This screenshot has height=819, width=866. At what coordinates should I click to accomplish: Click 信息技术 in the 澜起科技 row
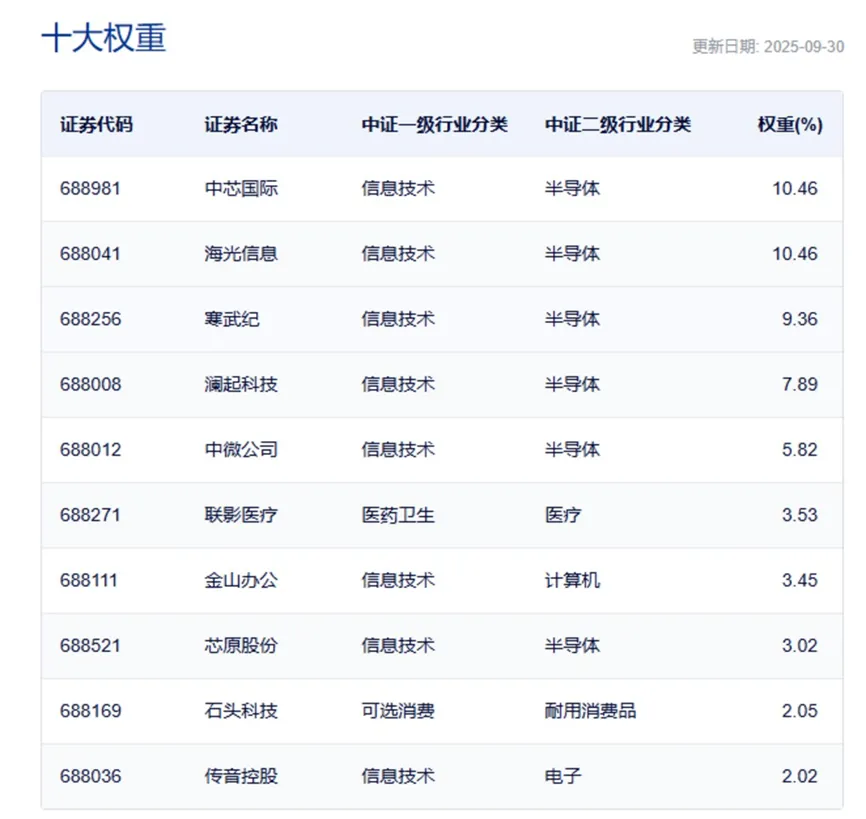point(398,384)
